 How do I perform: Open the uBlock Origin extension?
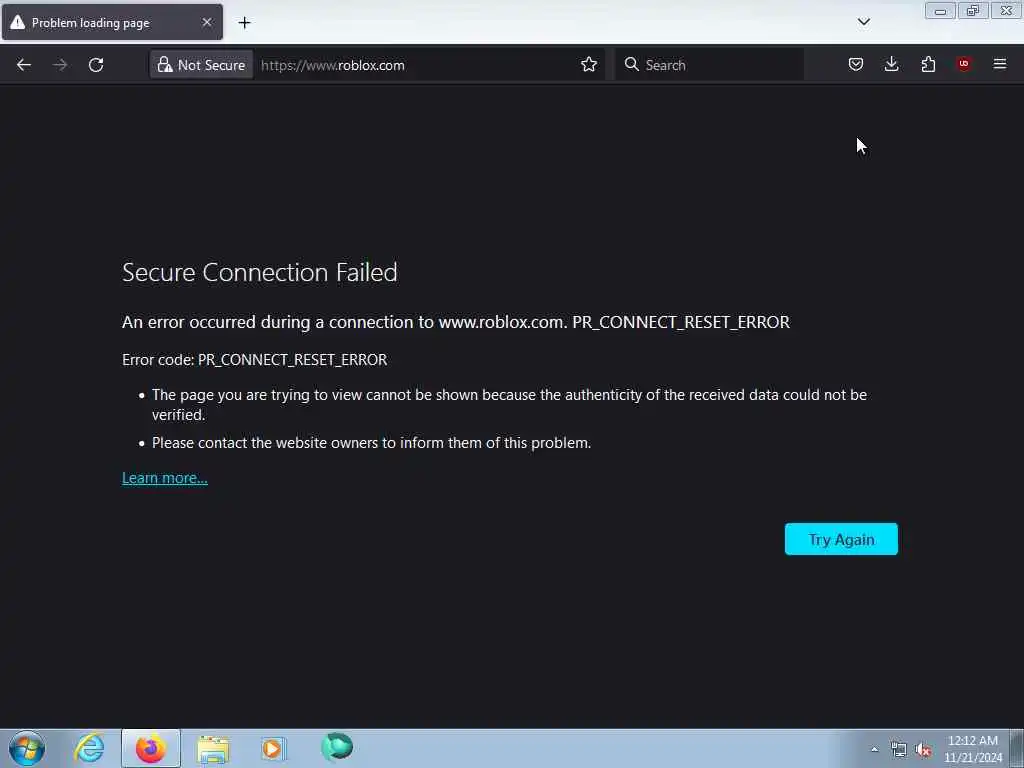click(x=964, y=64)
